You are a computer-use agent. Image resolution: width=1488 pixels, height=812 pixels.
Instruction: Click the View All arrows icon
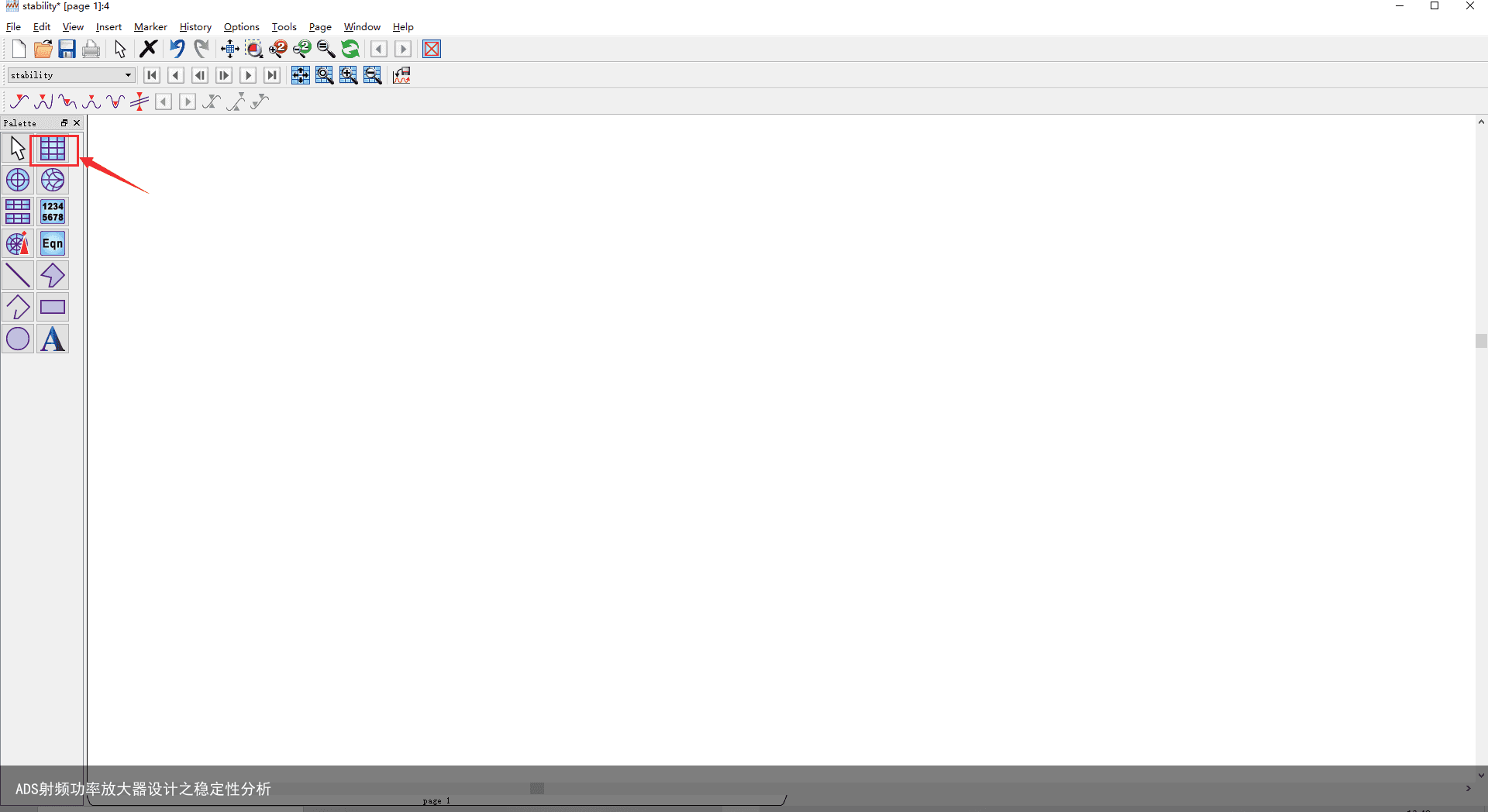(x=229, y=49)
